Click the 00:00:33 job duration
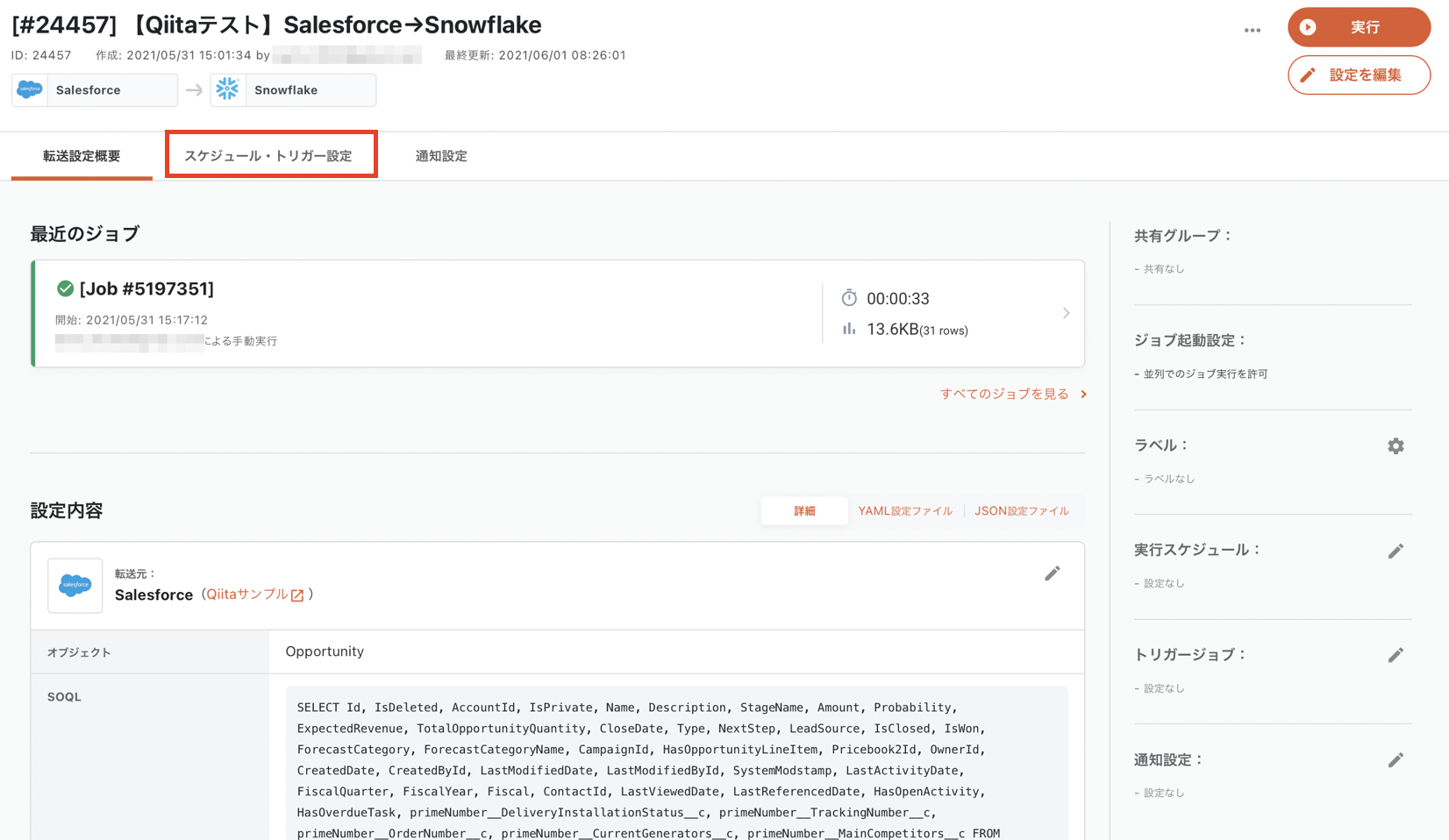This screenshot has width=1449, height=840. point(898,299)
